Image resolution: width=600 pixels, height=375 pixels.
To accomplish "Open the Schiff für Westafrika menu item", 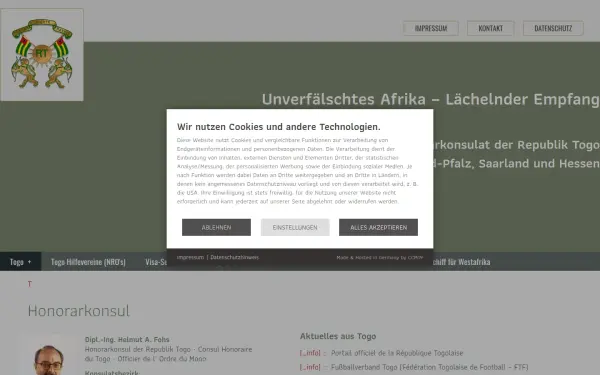I will [461, 262].
